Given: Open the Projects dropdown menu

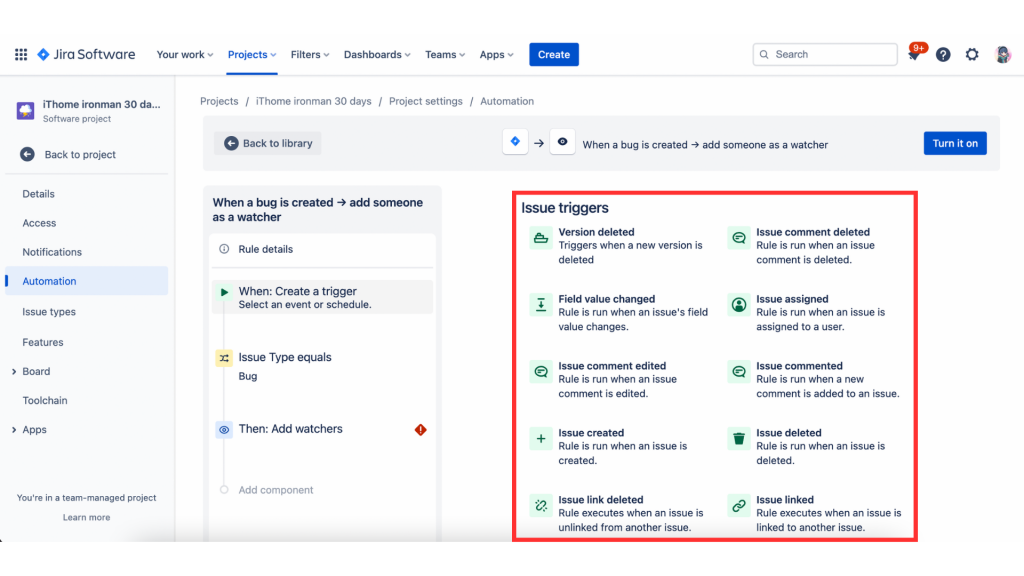Looking at the screenshot, I should point(252,54).
